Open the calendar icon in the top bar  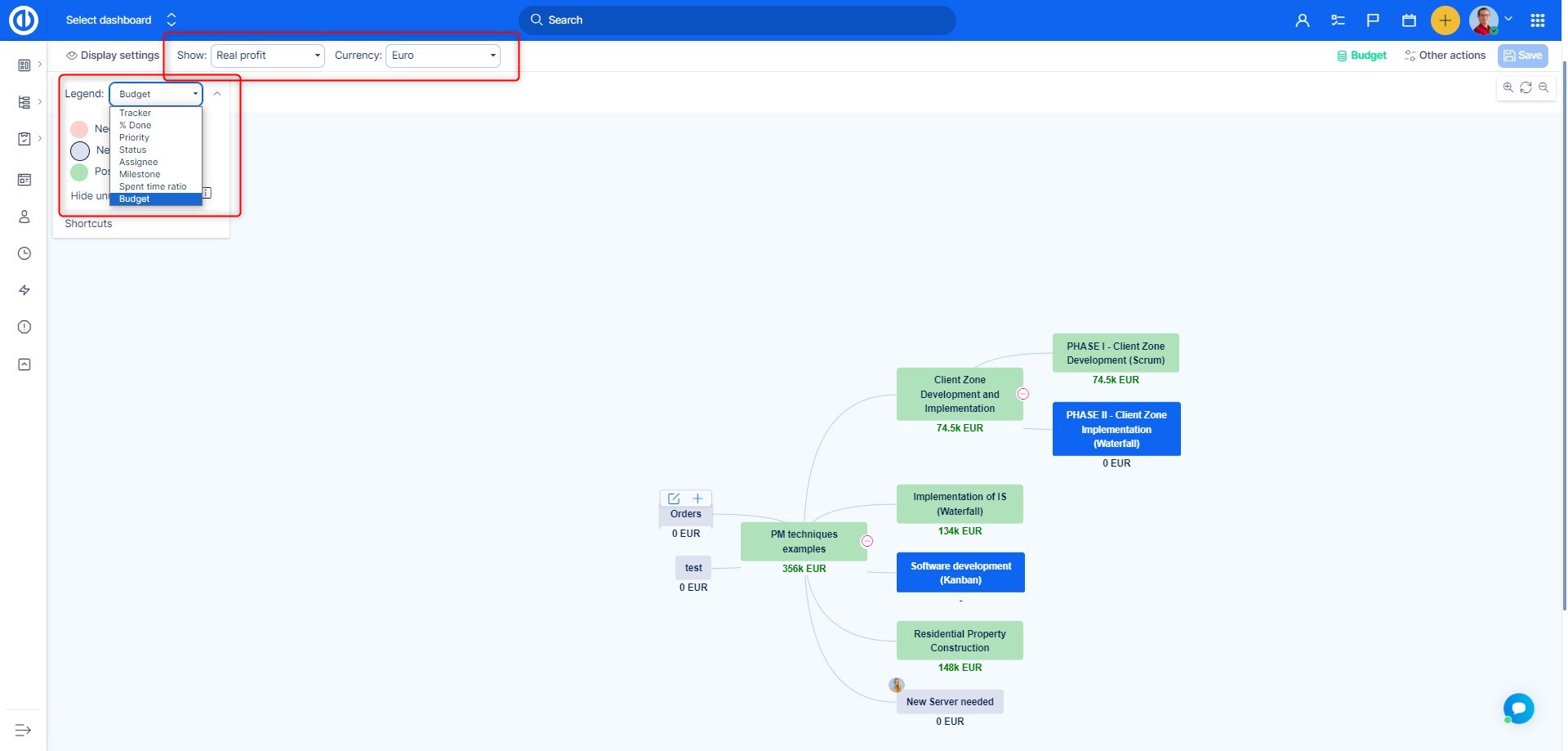tap(1409, 20)
